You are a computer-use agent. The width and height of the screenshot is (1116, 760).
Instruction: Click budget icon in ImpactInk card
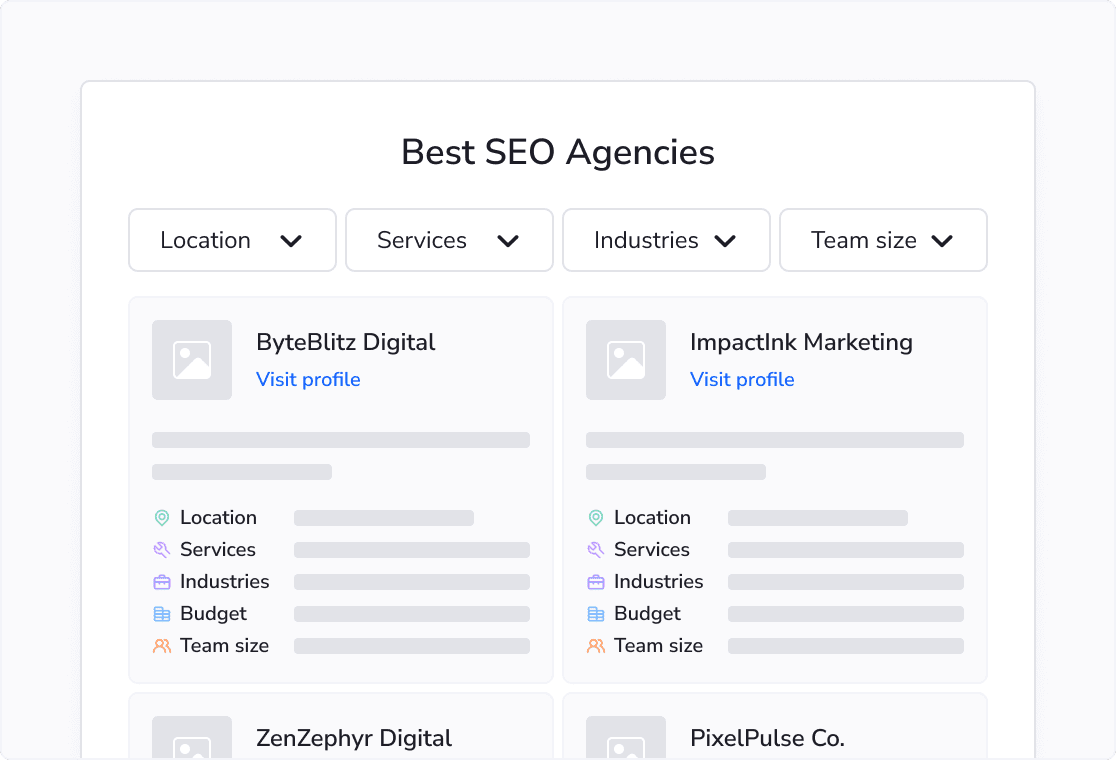pos(596,614)
